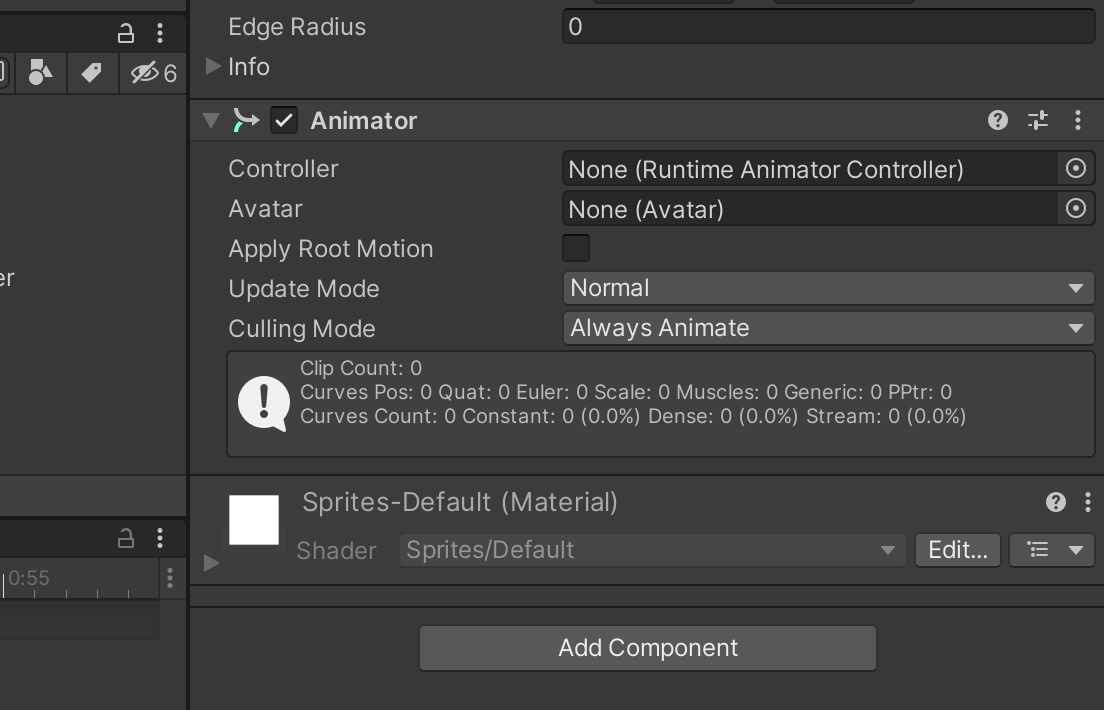
Task: Open Sprites-Default material three-dot menu
Action: click(x=1088, y=502)
